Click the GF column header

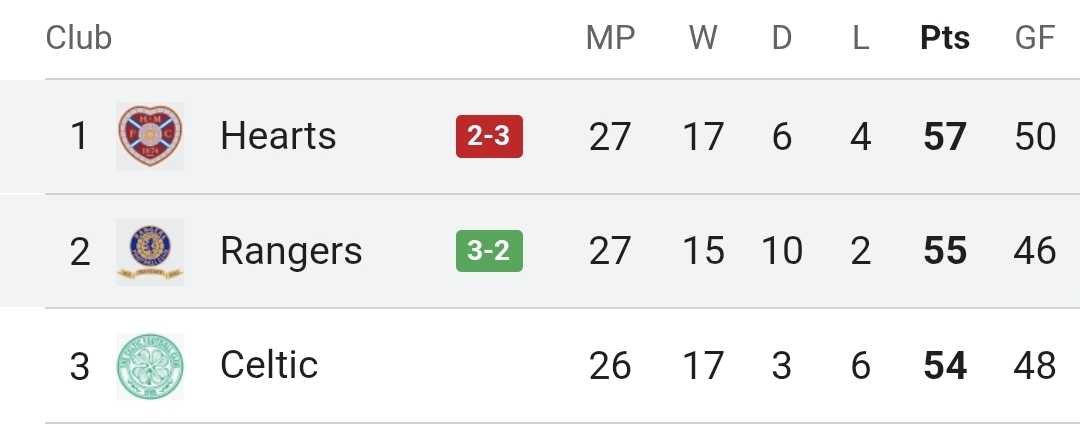[x=1035, y=38]
